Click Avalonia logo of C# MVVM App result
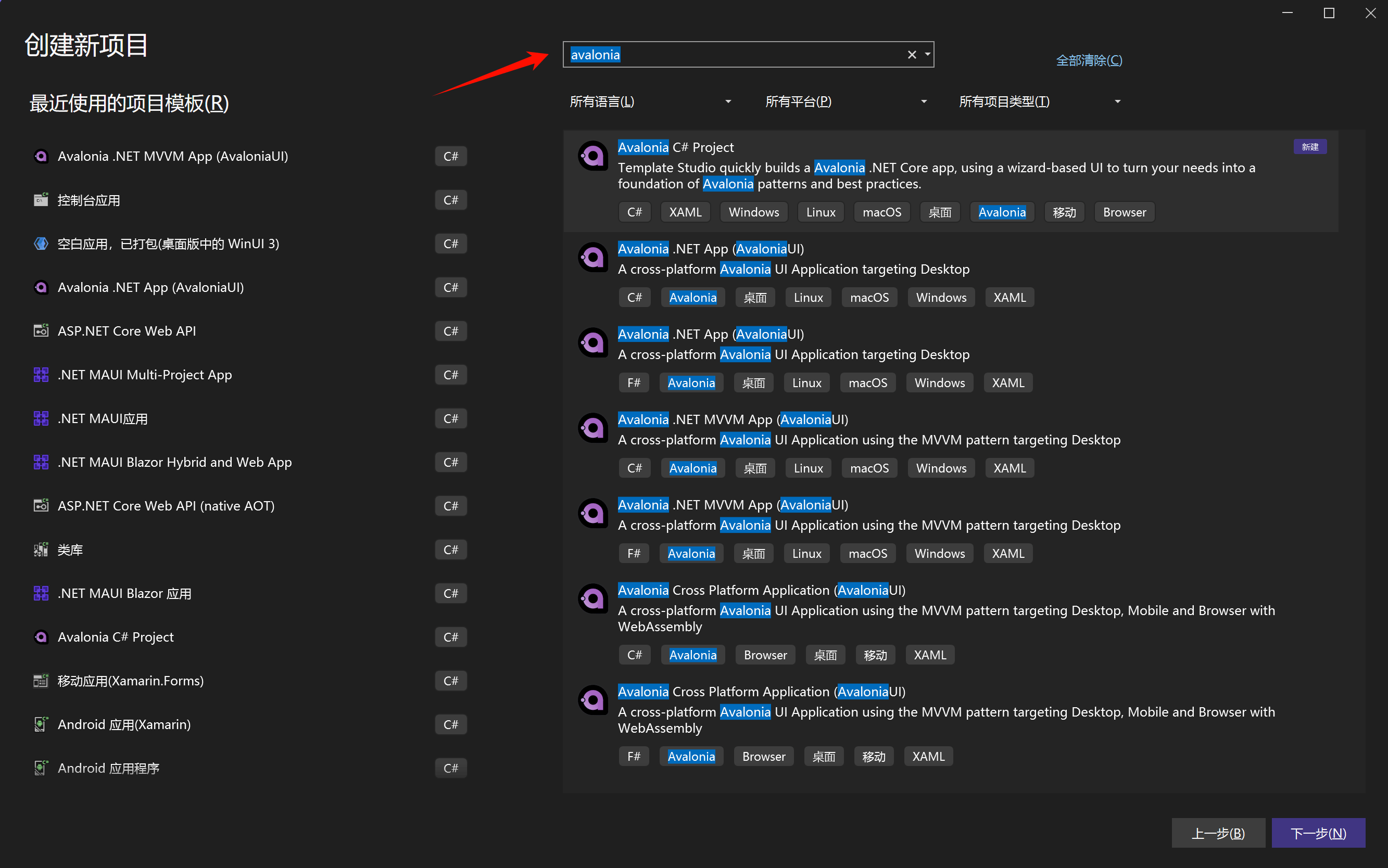This screenshot has width=1388, height=868. 592,428
